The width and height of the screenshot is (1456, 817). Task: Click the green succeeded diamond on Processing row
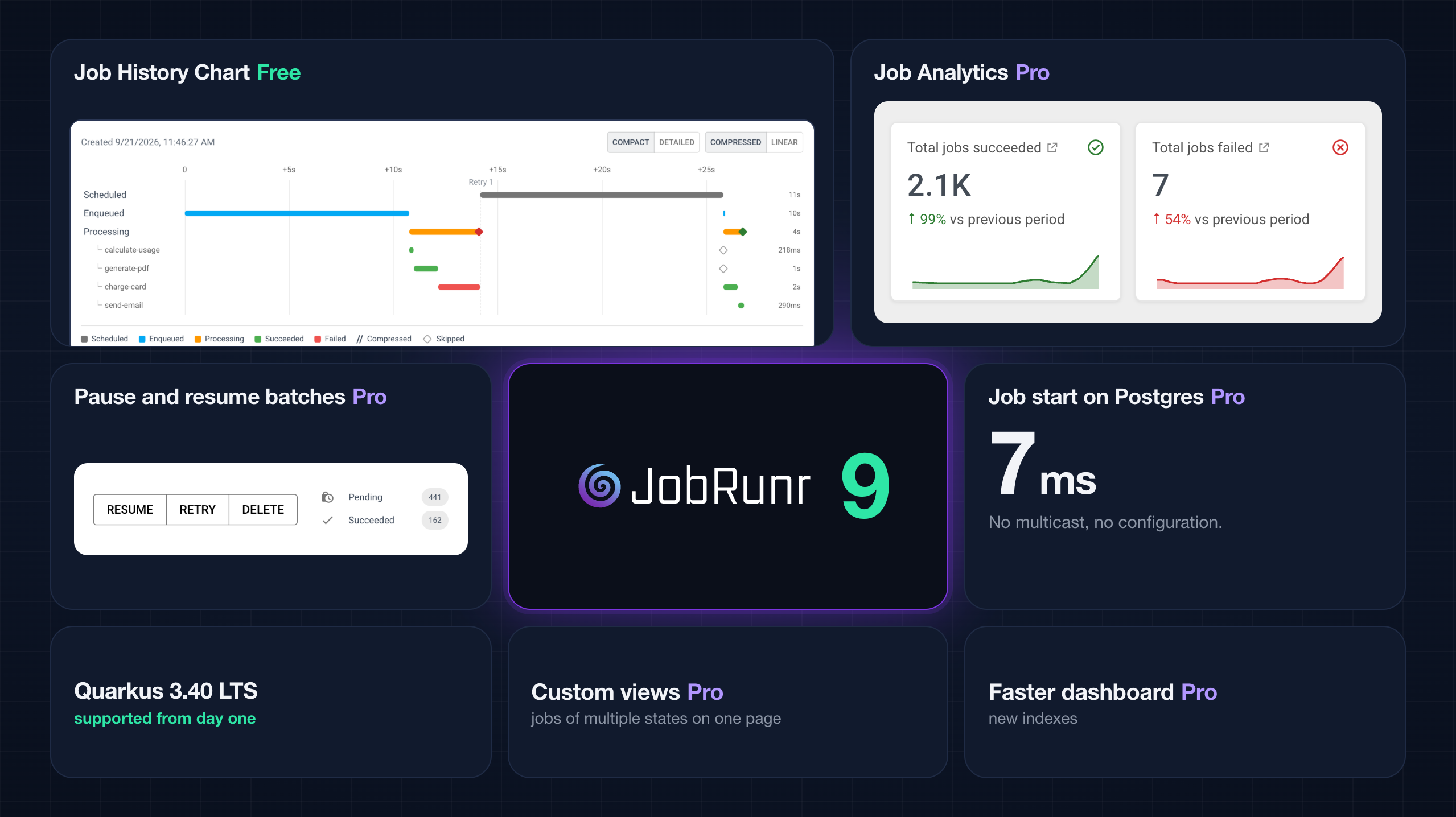point(743,232)
